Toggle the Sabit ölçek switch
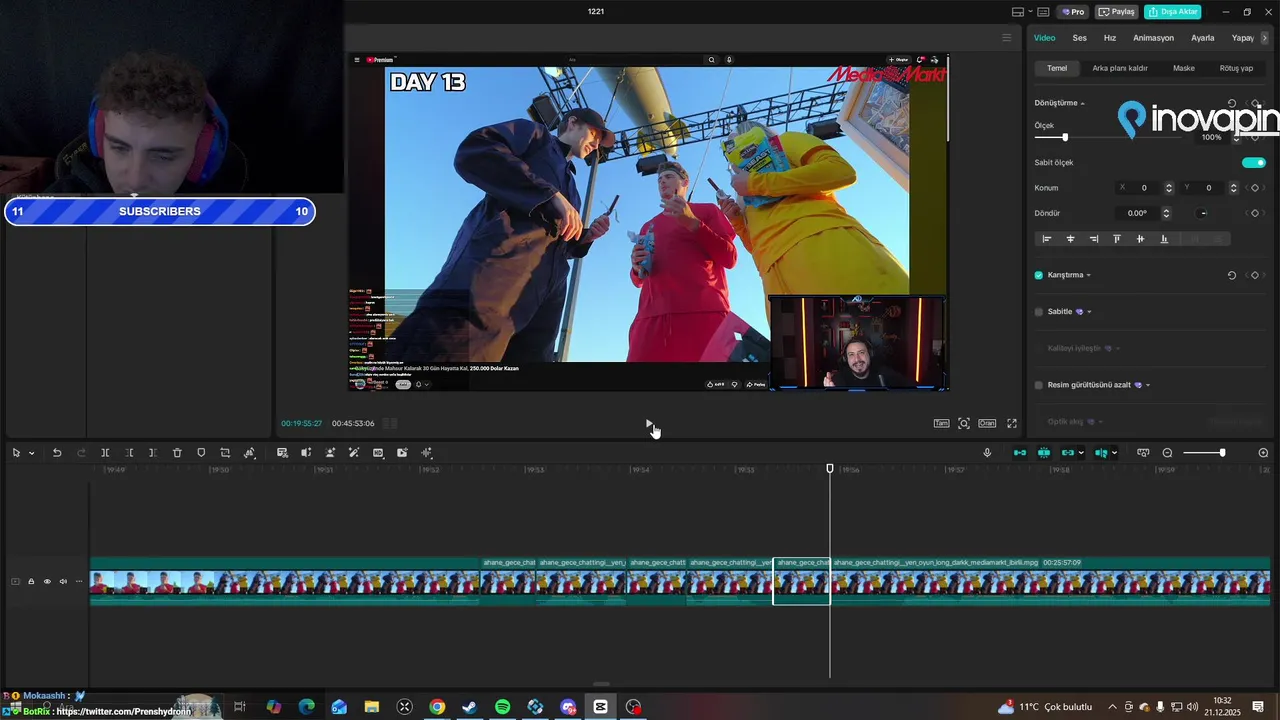 pyautogui.click(x=1254, y=162)
